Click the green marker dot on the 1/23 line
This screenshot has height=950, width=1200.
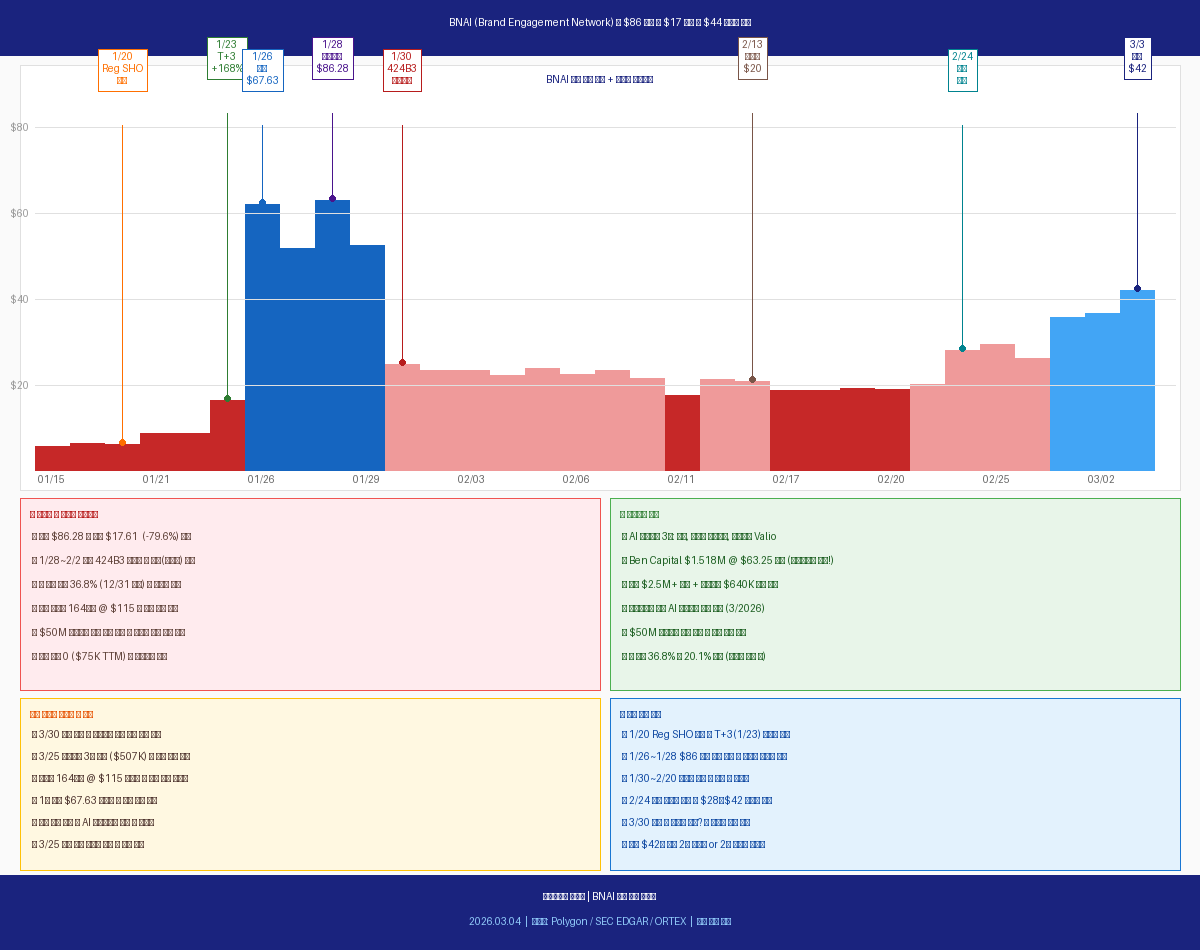tap(227, 399)
